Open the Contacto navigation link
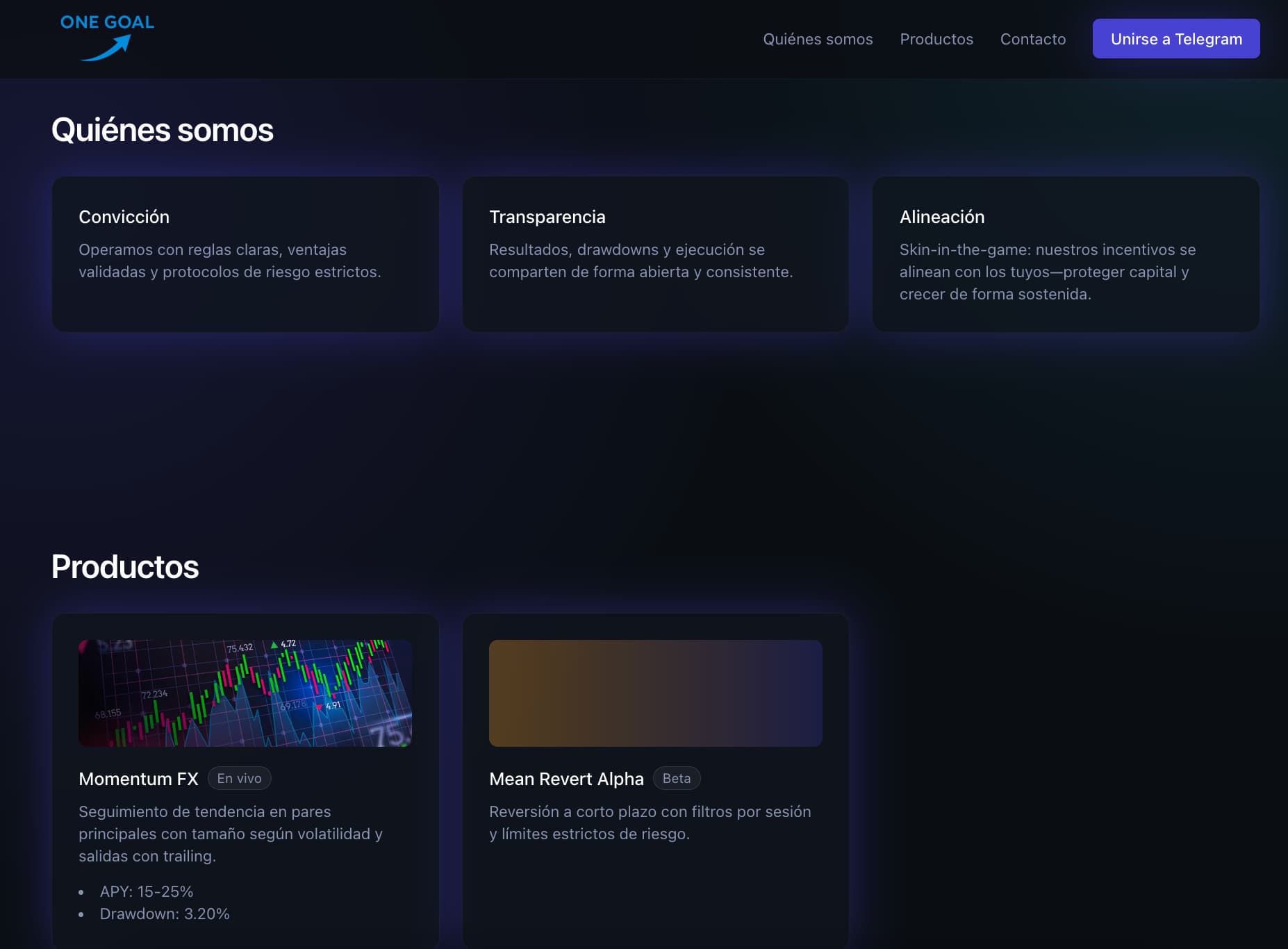This screenshot has width=1288, height=949. [1032, 39]
